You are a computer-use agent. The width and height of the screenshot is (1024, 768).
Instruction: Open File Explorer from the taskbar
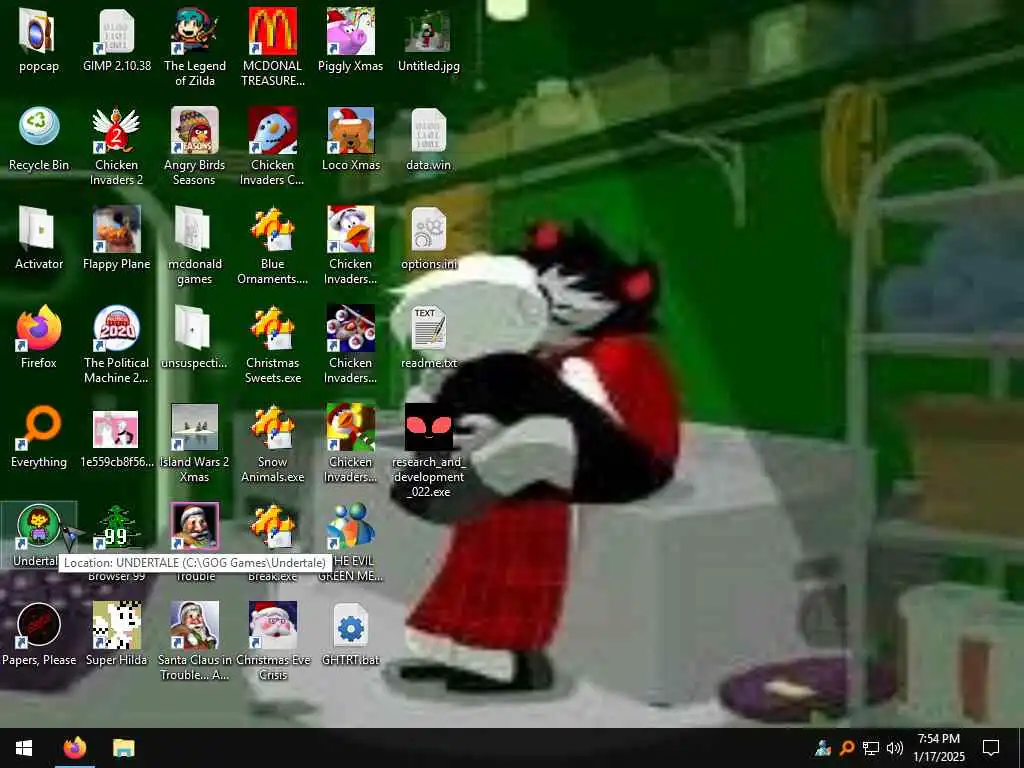[x=123, y=748]
